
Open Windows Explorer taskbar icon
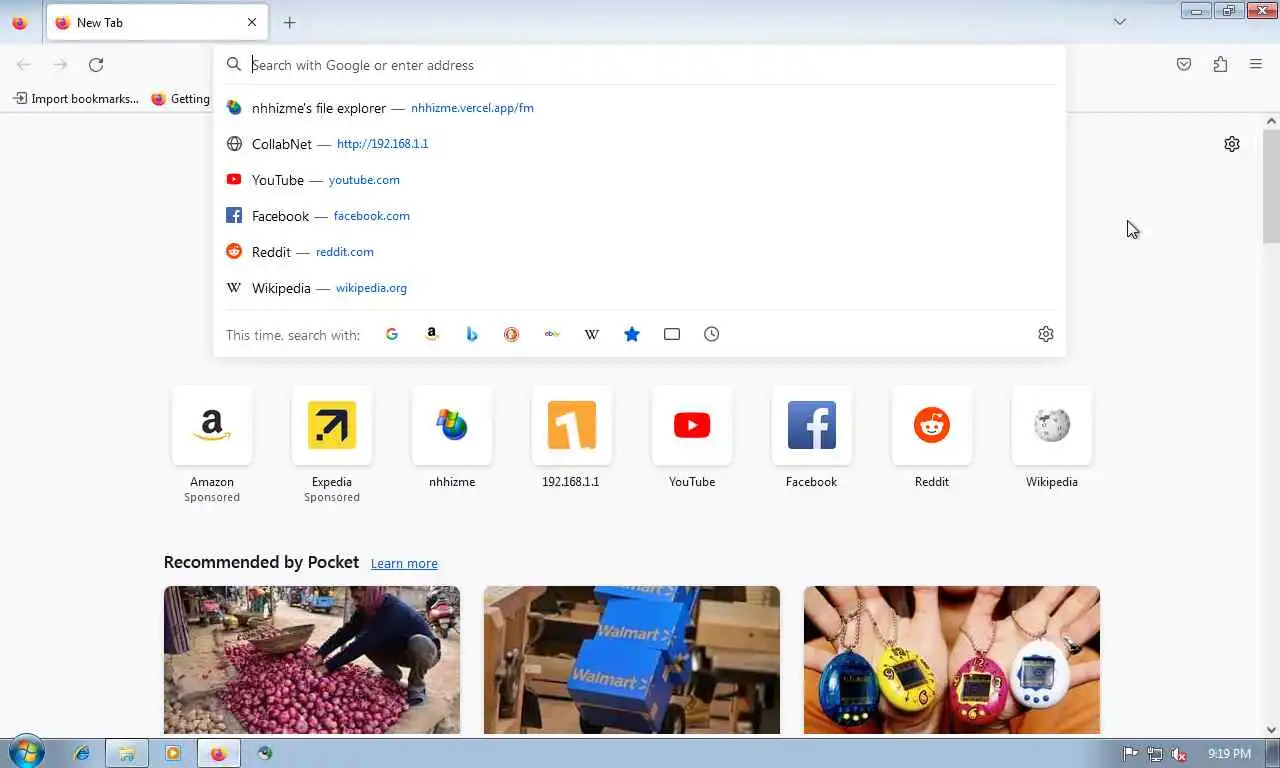coord(127,753)
